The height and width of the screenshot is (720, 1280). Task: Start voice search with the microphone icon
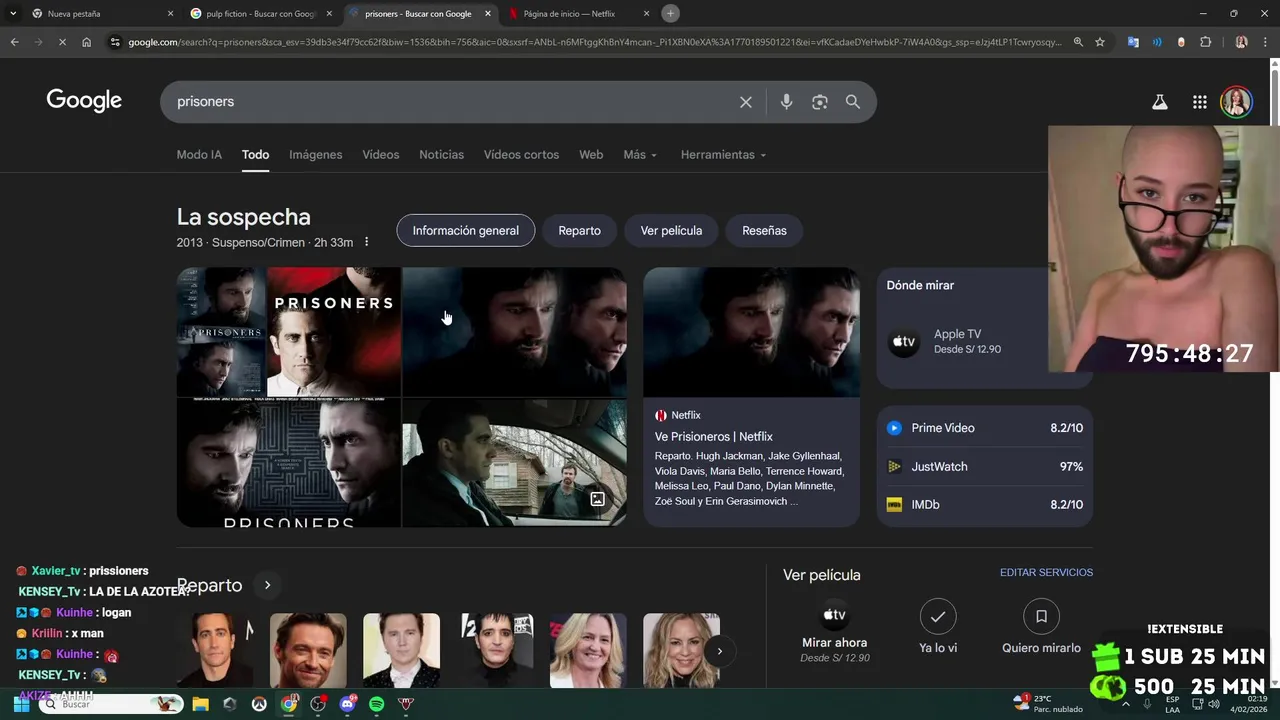pos(786,102)
